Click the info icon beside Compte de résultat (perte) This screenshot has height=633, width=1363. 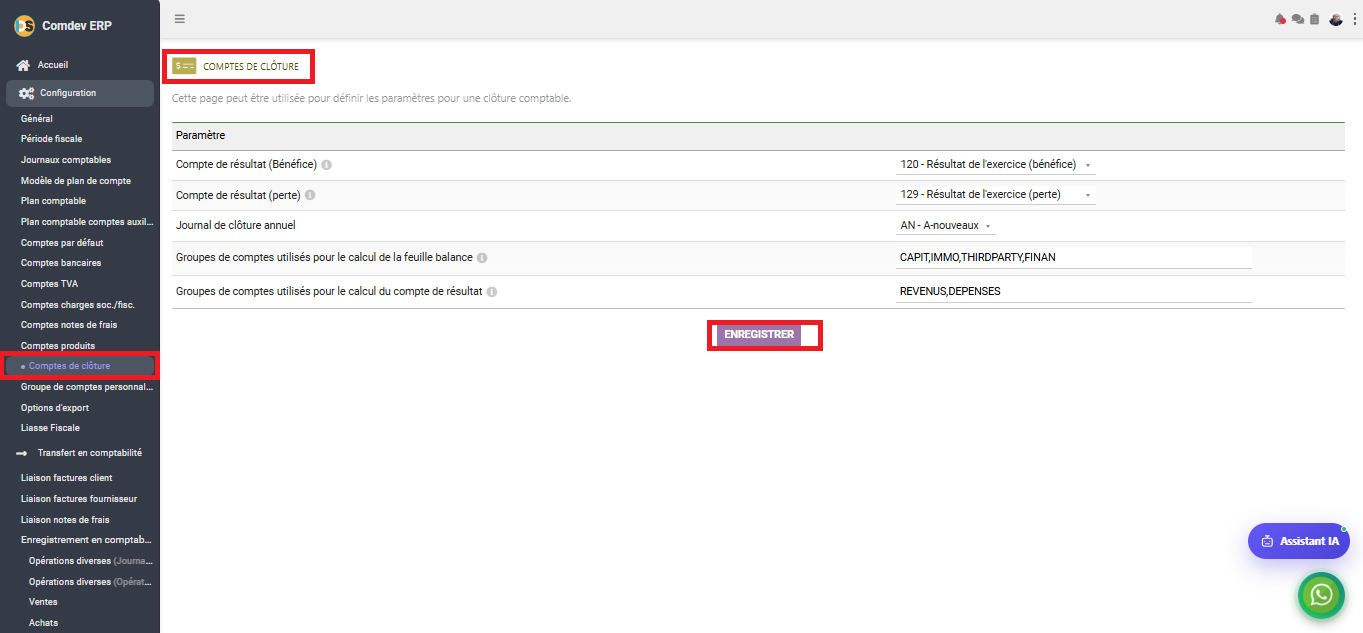tap(310, 195)
